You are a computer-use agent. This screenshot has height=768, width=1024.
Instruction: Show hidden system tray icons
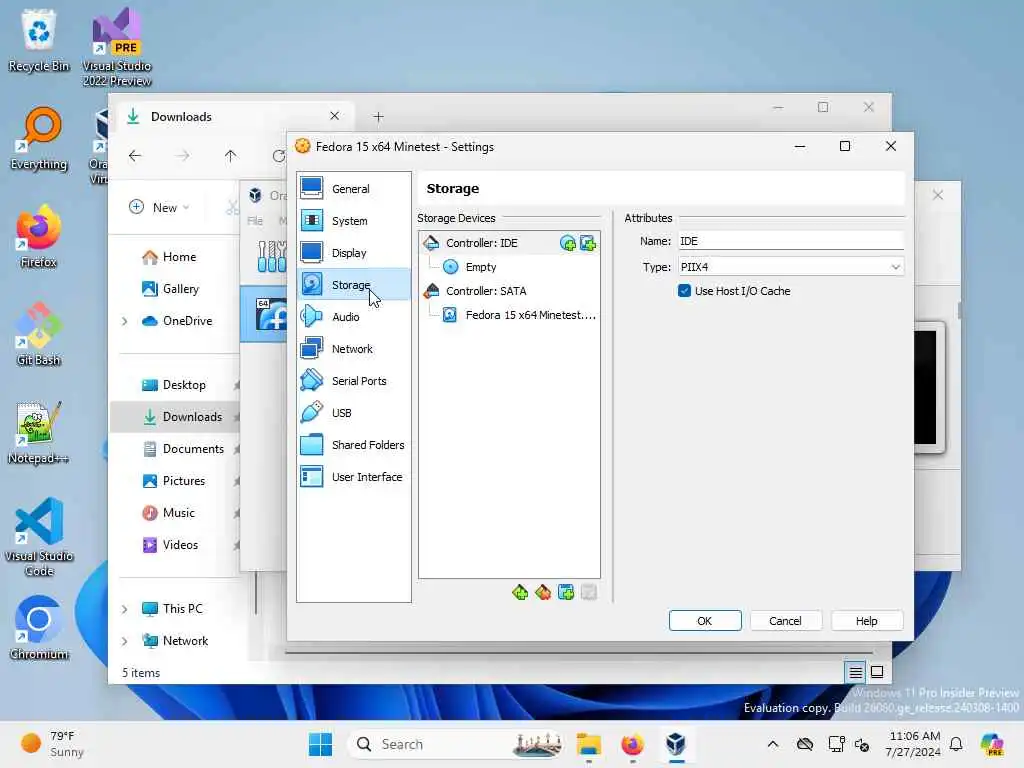[773, 744]
